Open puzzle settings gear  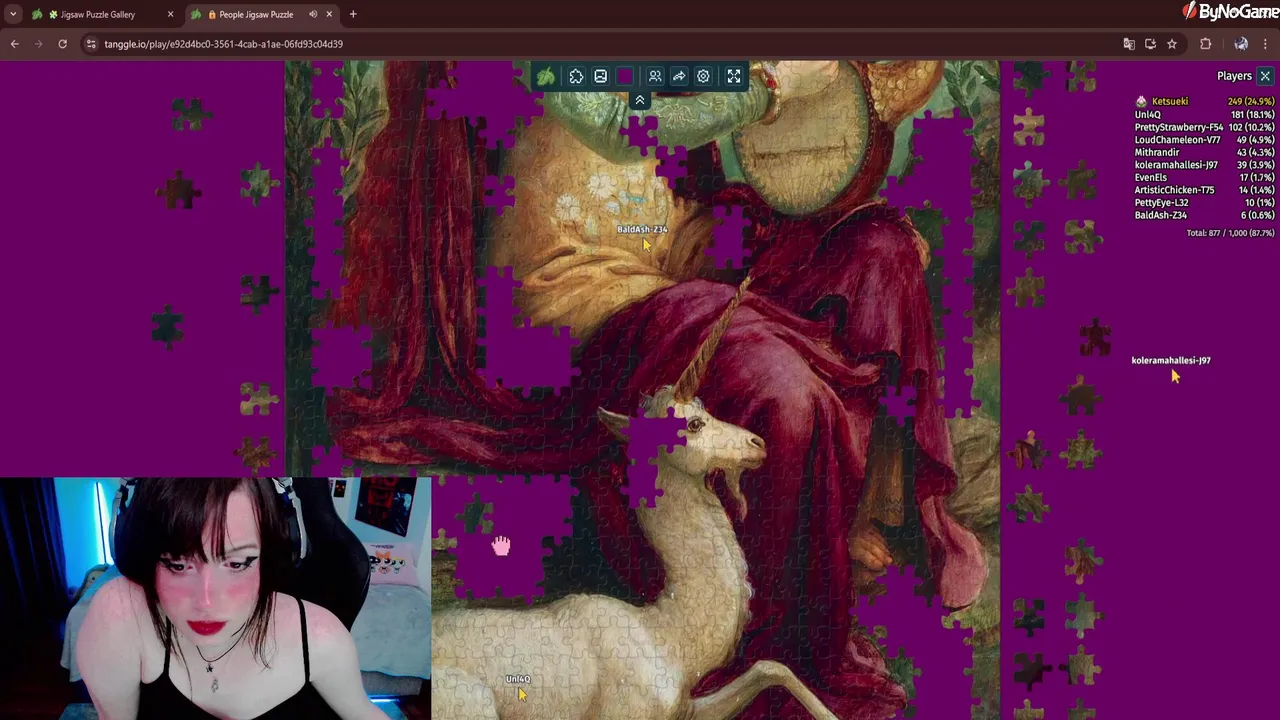[703, 76]
